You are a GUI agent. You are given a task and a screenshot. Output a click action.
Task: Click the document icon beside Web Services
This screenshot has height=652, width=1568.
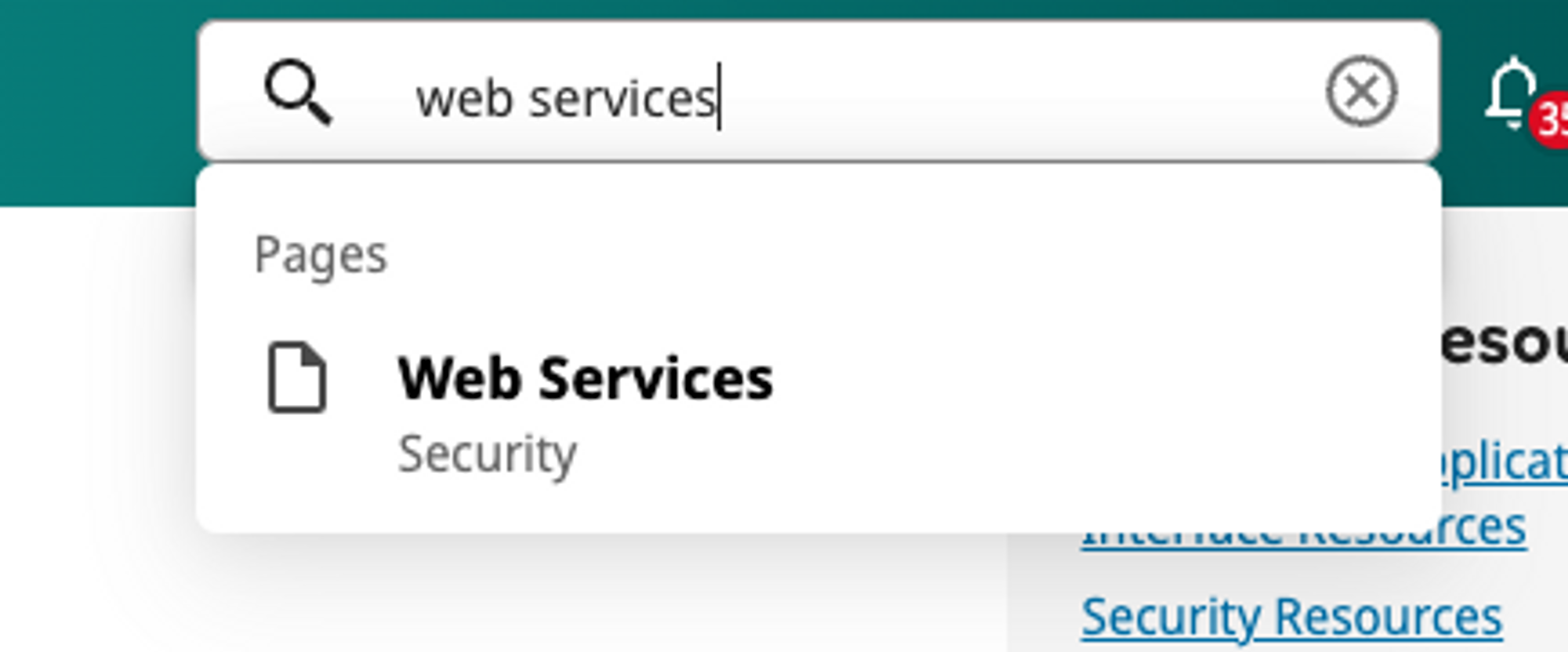(296, 377)
